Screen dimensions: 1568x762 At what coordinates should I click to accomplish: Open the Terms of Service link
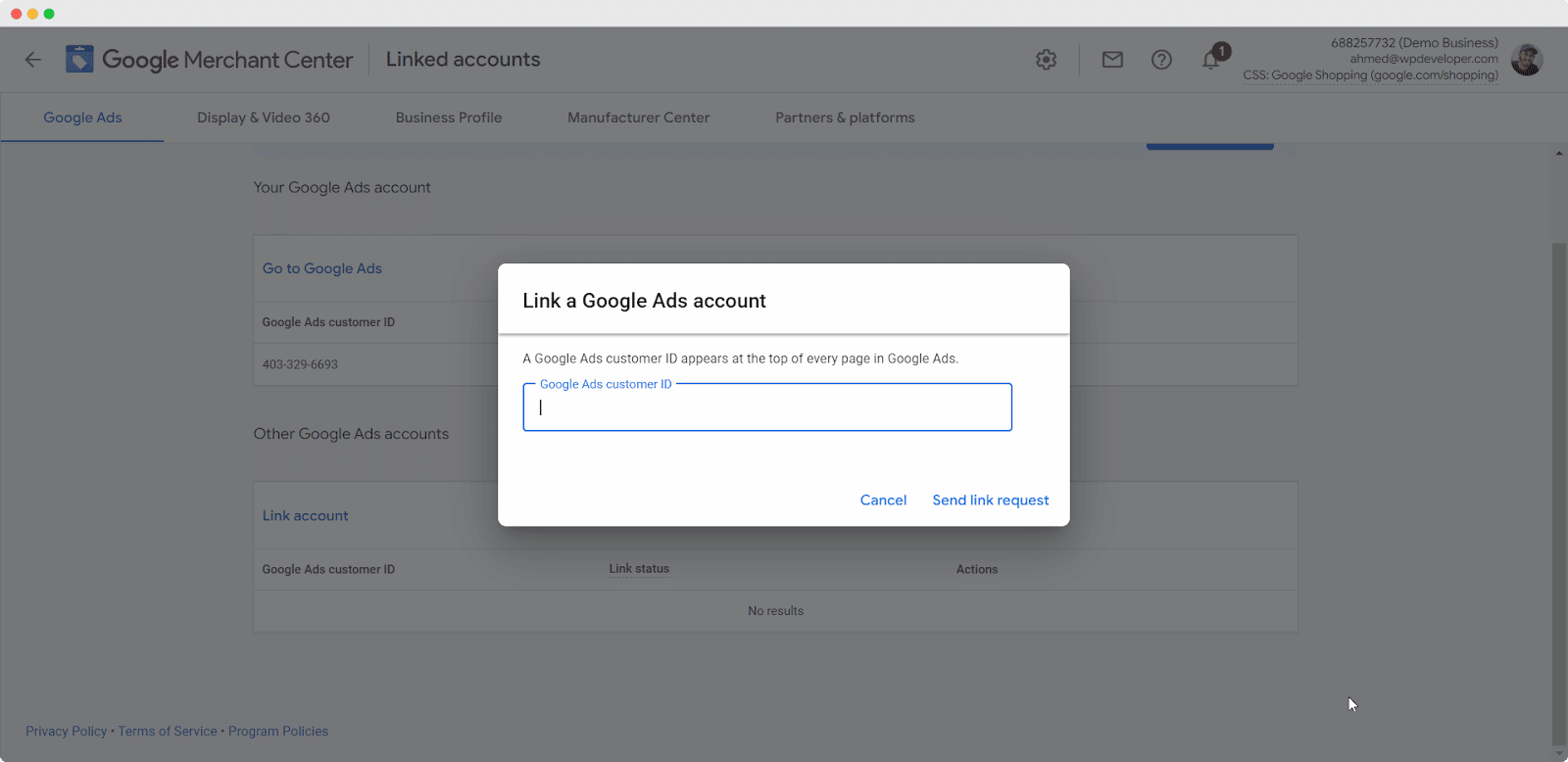168,732
